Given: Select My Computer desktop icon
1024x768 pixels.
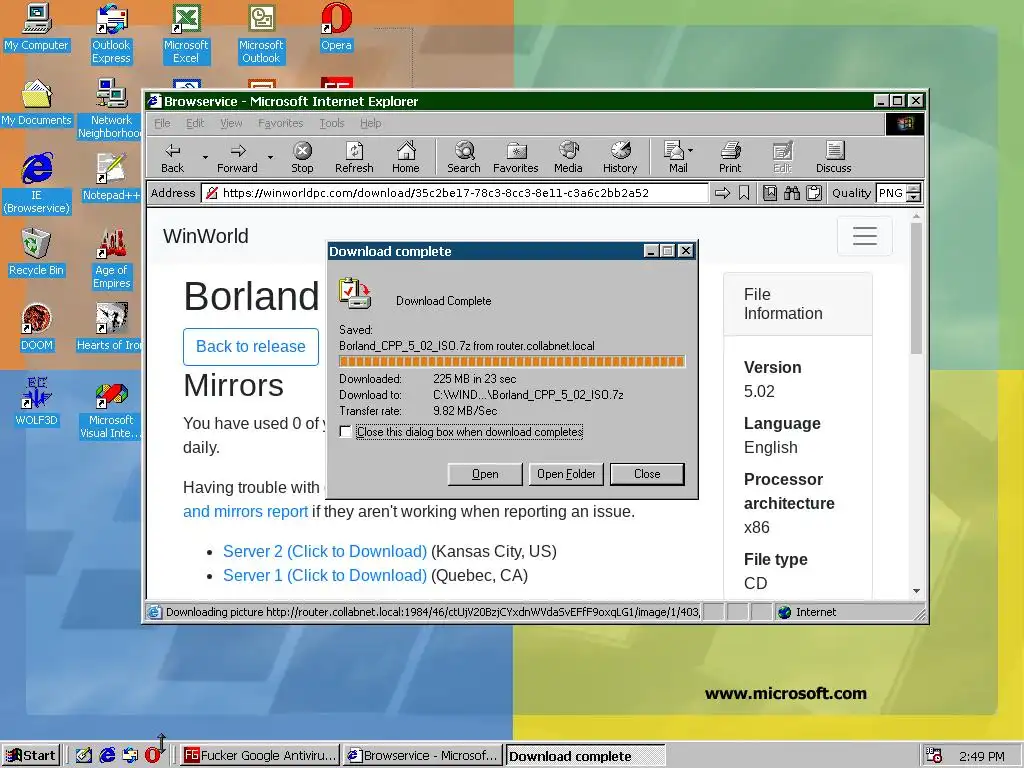Looking at the screenshot, I should [37, 27].
